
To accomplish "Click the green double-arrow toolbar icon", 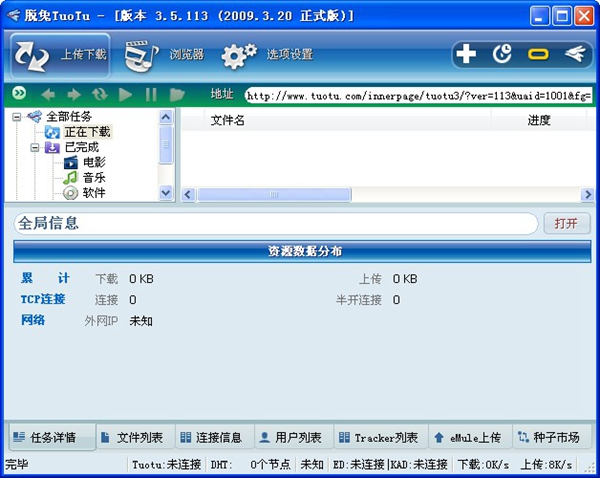I will (x=19, y=94).
